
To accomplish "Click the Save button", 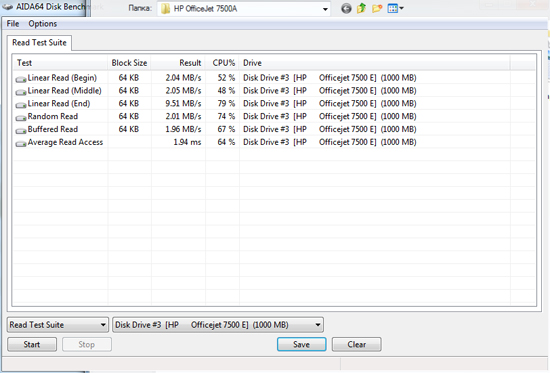I will click(x=302, y=344).
